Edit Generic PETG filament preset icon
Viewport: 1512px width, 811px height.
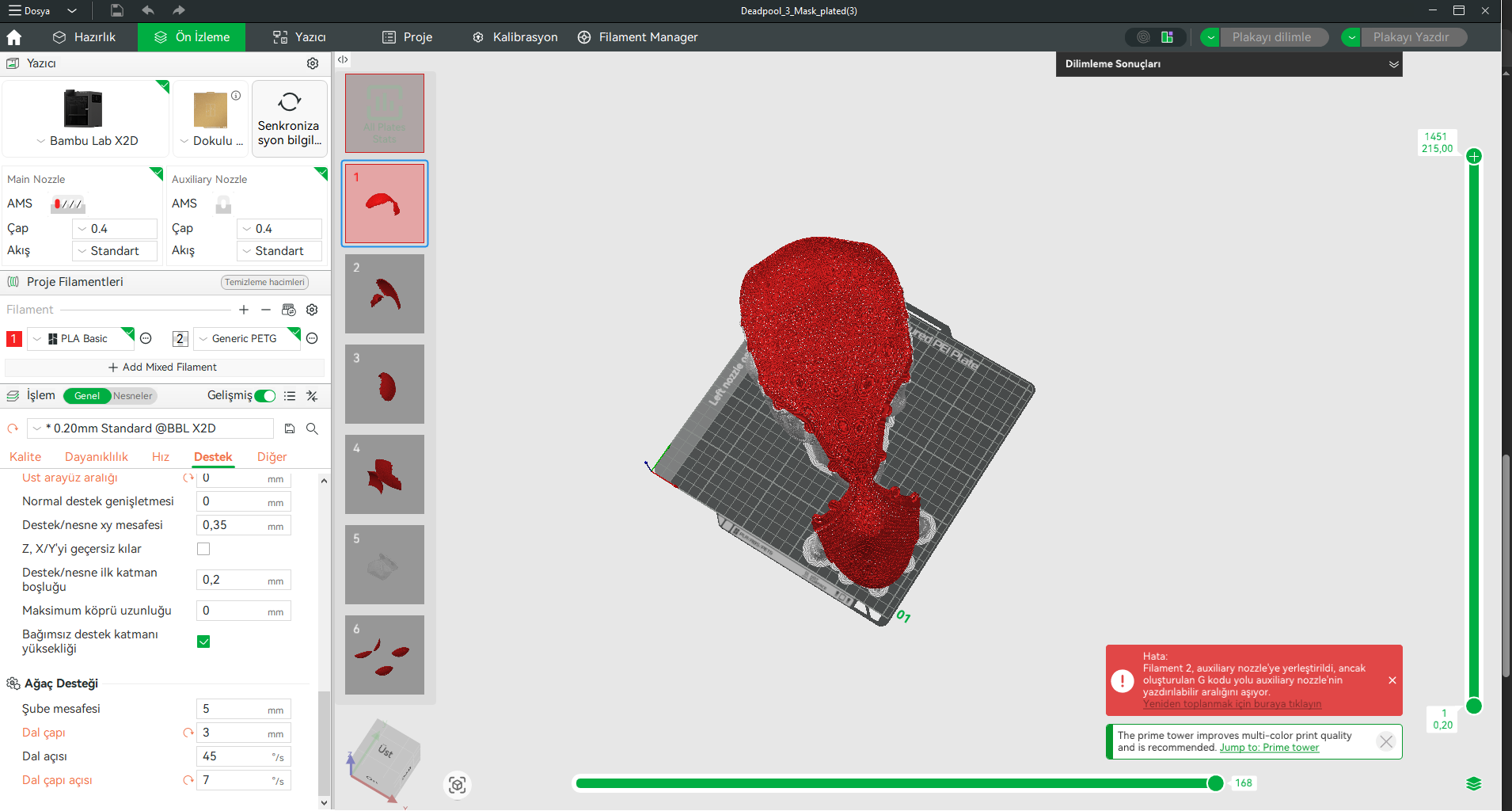[x=312, y=338]
